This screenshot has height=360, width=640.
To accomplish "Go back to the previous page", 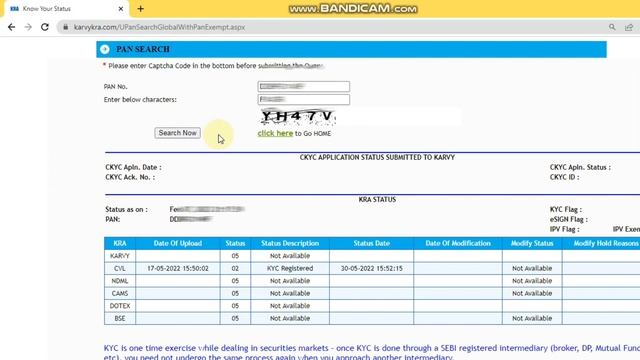I will tap(11, 27).
